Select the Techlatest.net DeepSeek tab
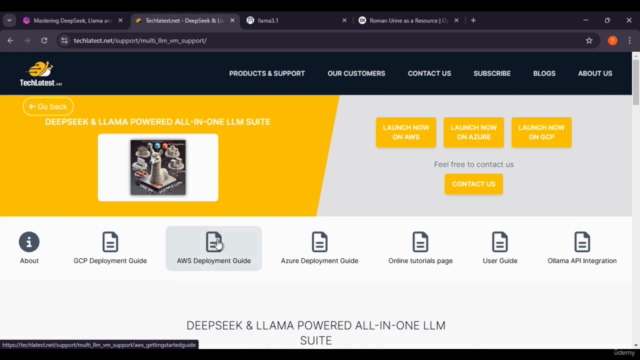 (185, 20)
